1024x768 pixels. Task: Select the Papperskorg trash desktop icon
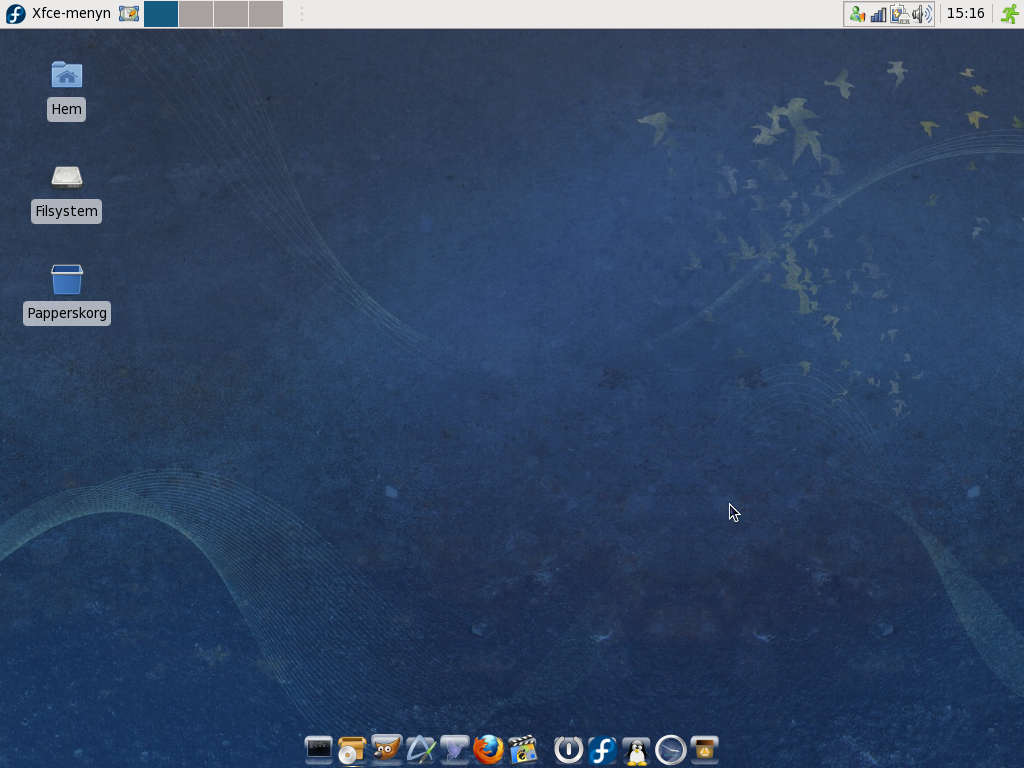tap(67, 279)
